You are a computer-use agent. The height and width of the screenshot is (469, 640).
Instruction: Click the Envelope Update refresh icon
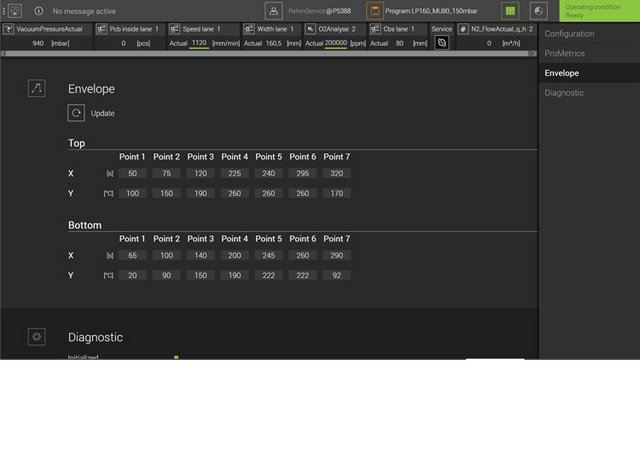point(76,113)
